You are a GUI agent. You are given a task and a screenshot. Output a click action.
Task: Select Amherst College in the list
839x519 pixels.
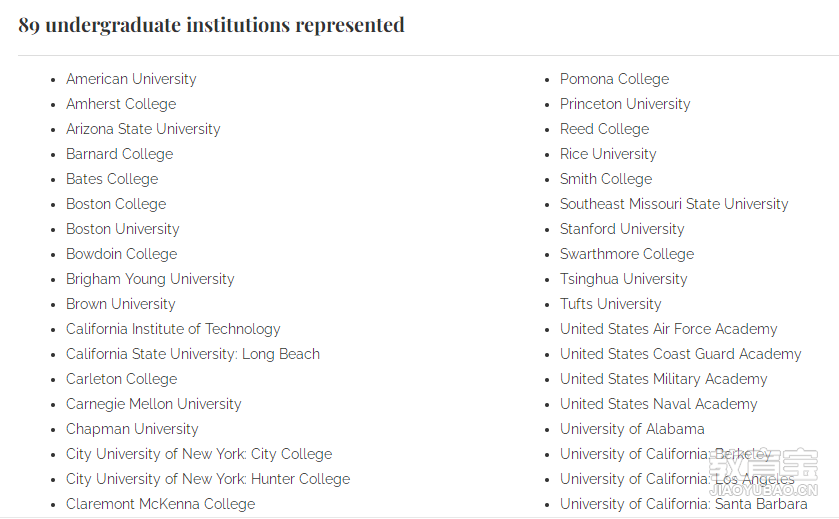click(121, 104)
